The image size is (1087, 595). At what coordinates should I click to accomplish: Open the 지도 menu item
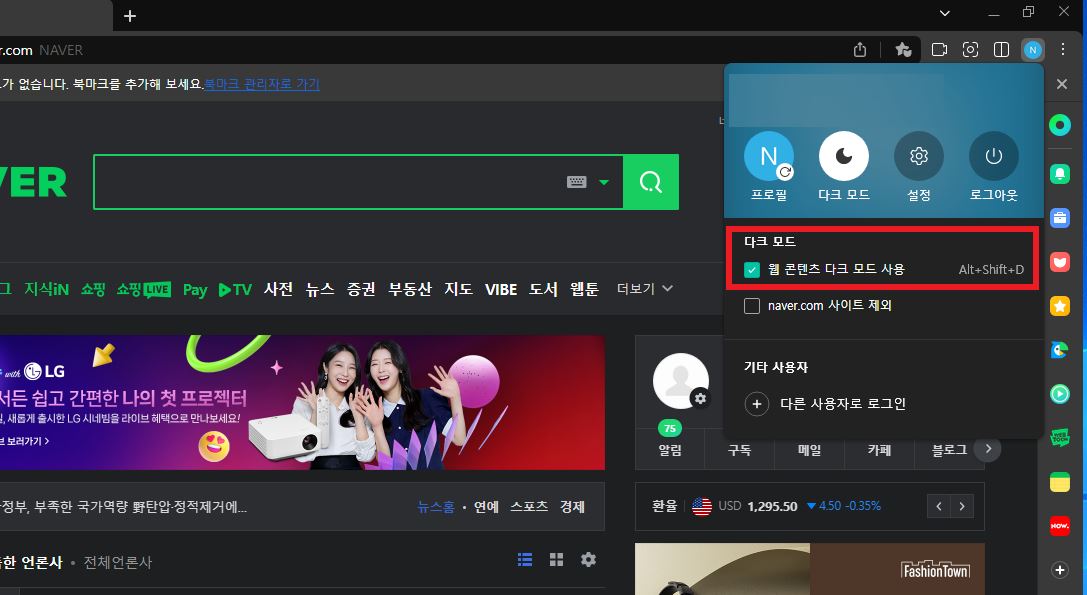coord(458,289)
